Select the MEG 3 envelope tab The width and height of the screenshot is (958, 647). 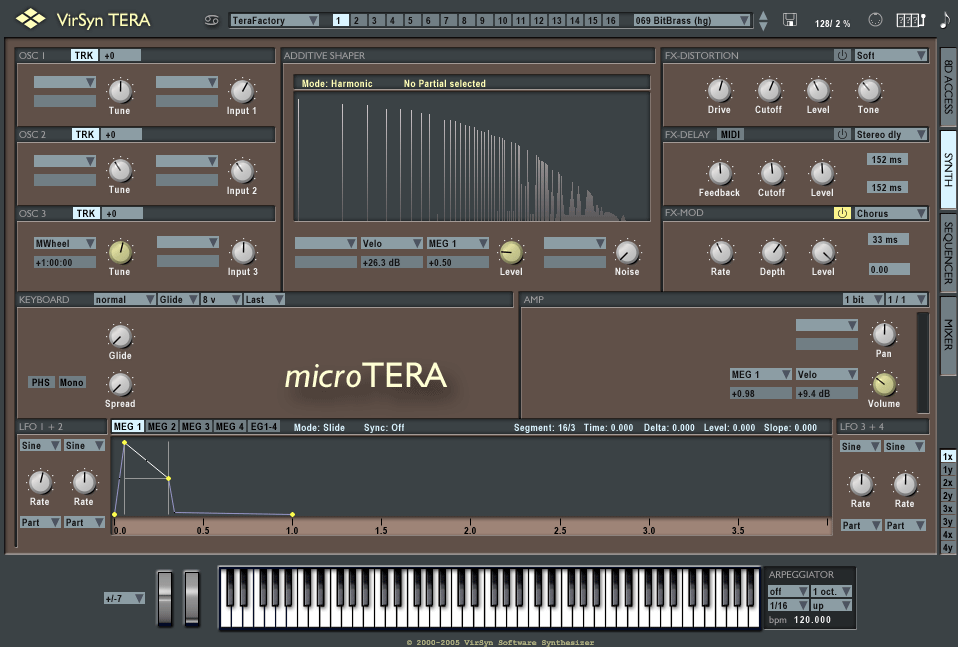click(196, 426)
